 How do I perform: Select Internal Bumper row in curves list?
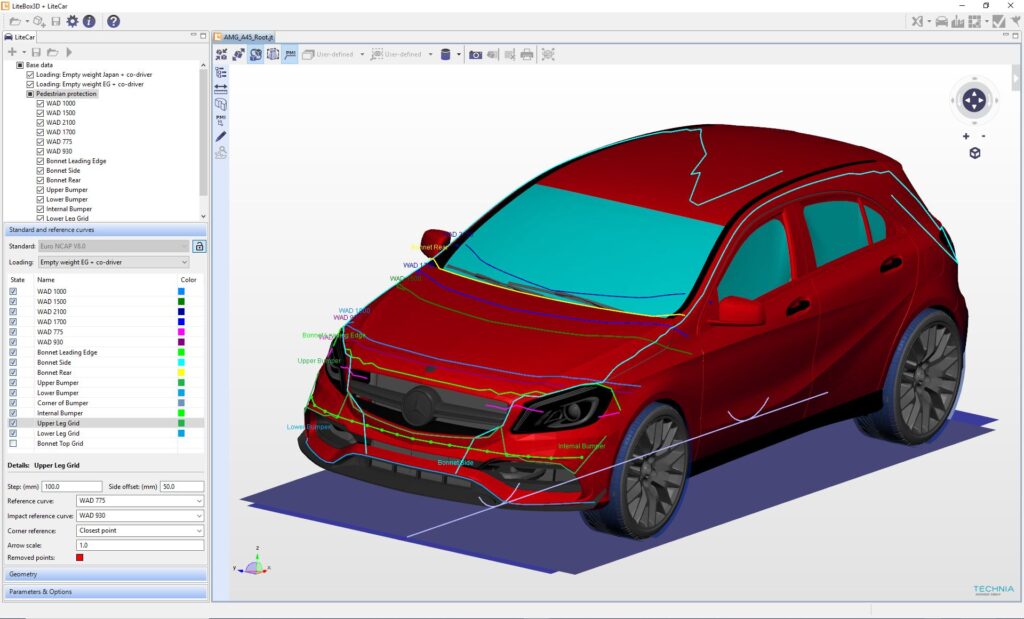click(106, 413)
